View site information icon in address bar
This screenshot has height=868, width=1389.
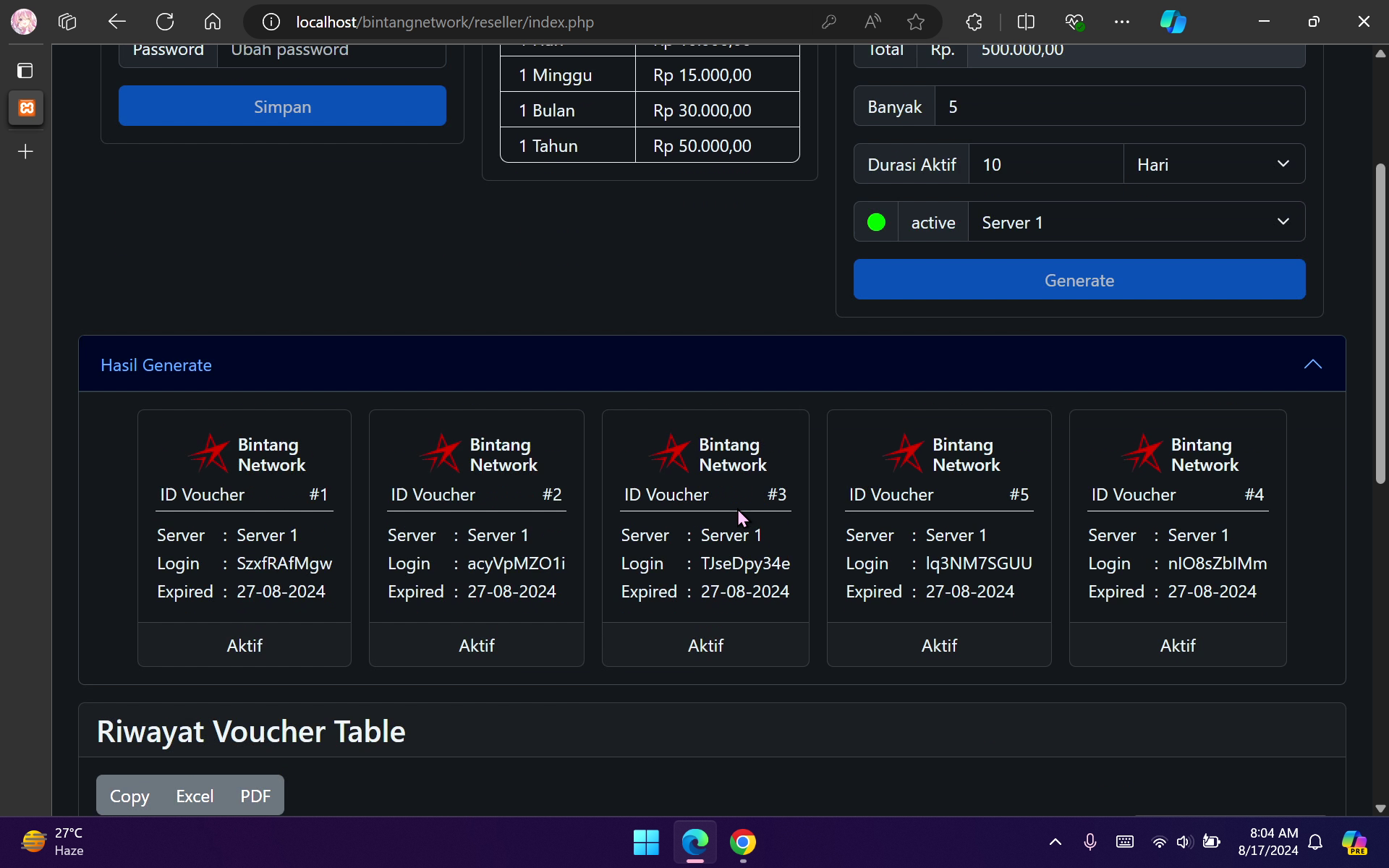271,22
